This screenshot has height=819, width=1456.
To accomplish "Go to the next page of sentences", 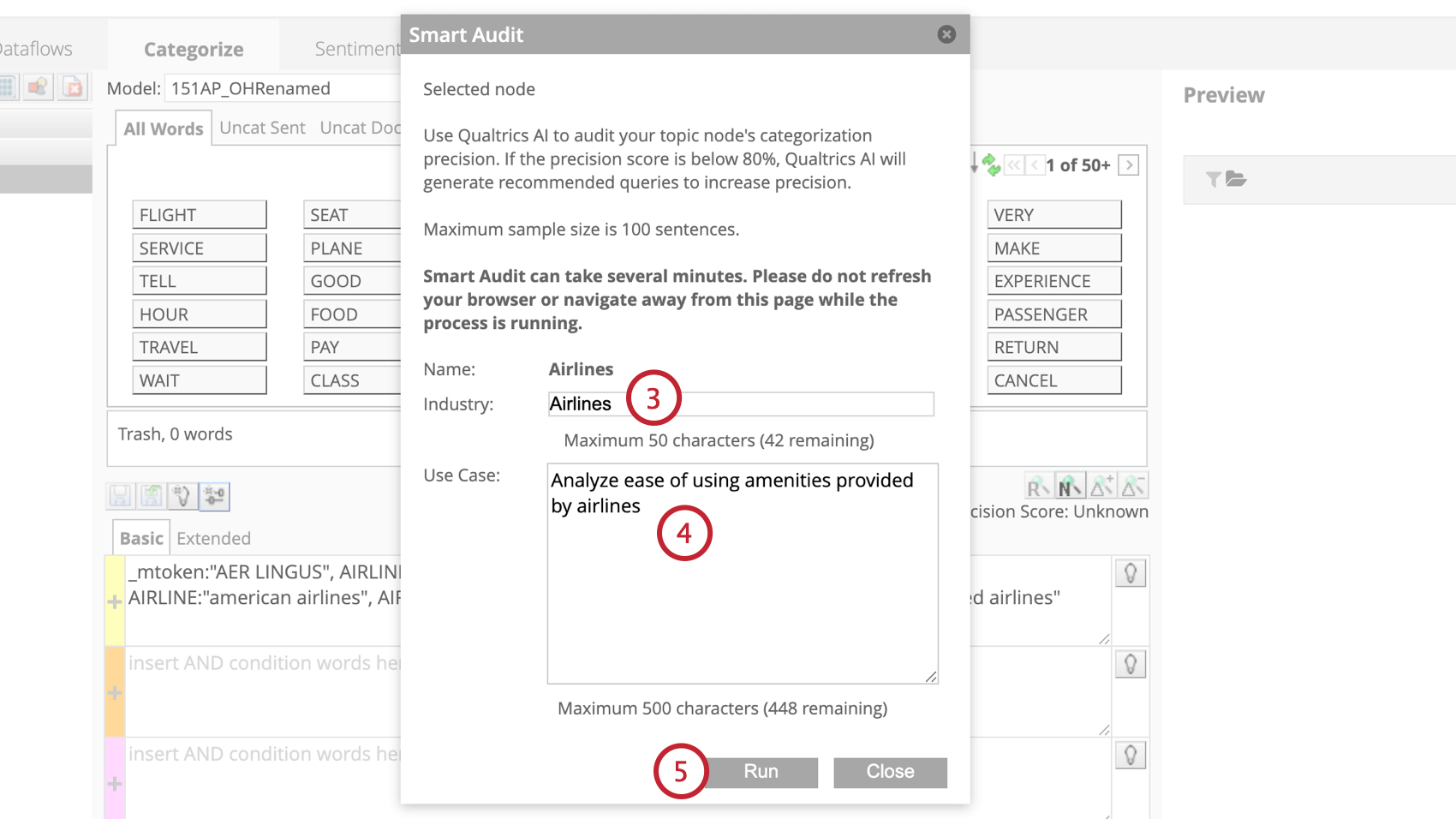I will click(1130, 164).
